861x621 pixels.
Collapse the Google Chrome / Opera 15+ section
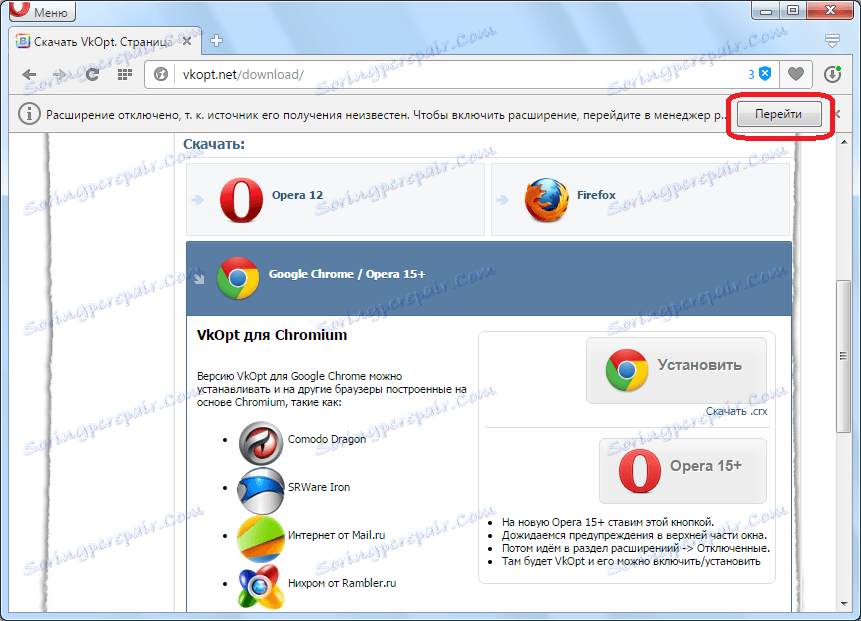(489, 278)
